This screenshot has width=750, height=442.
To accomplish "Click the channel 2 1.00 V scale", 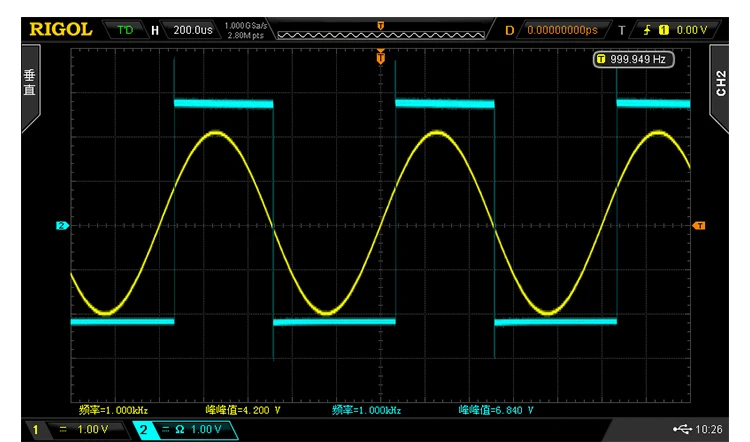I will point(206,430).
